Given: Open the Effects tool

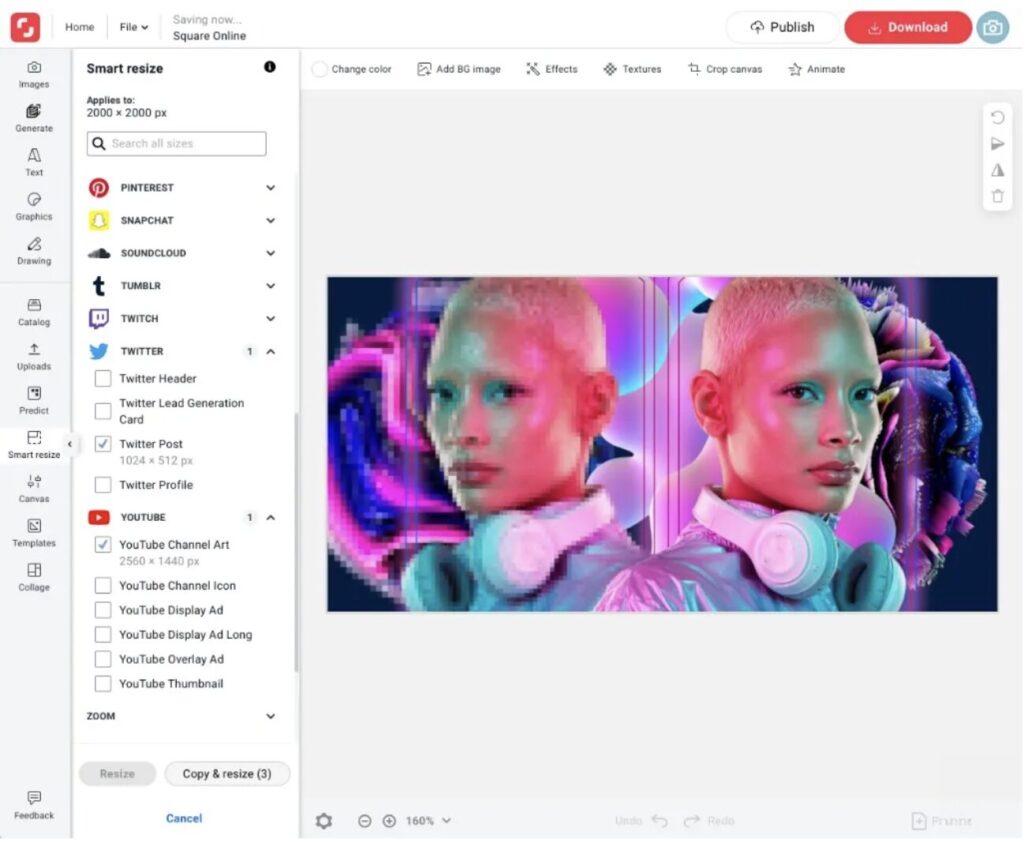Looking at the screenshot, I should click(533, 69).
